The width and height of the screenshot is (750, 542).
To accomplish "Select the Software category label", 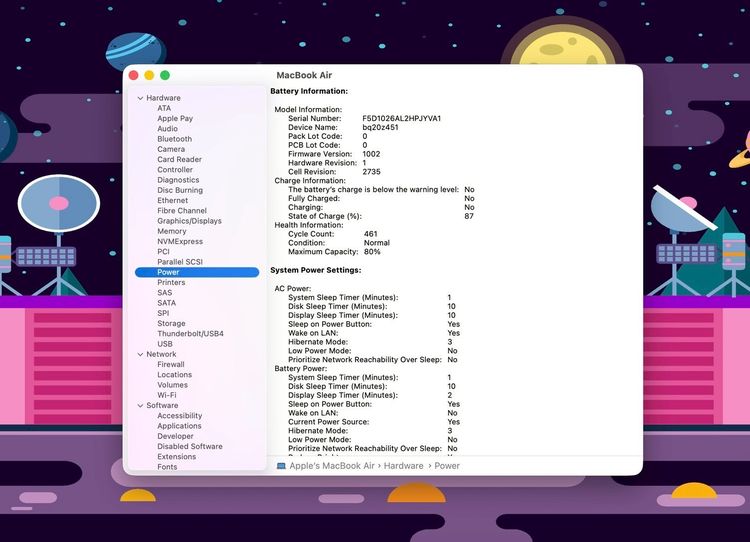I will click(162, 405).
